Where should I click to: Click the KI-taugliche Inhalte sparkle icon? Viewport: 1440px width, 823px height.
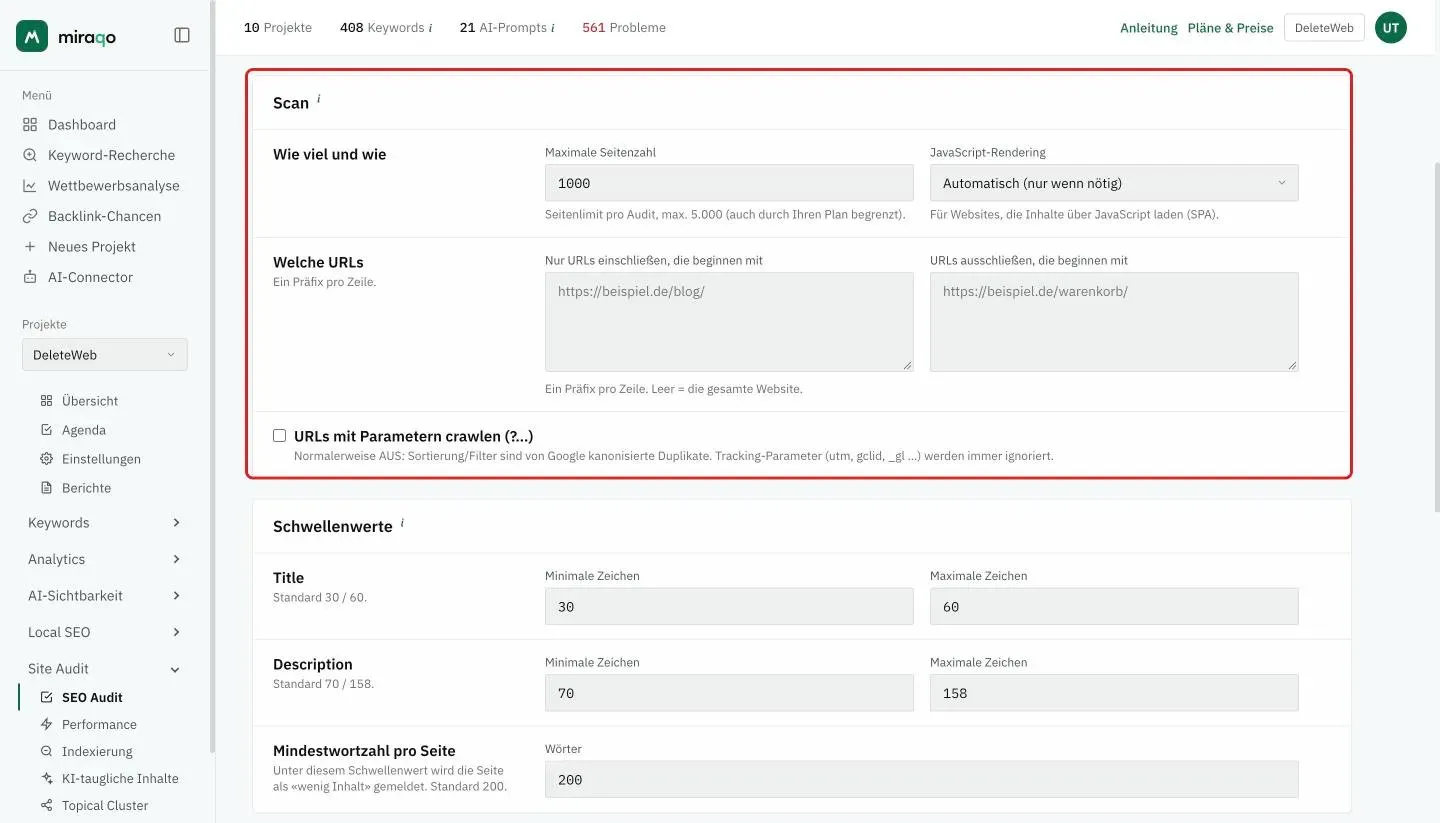(x=46, y=778)
